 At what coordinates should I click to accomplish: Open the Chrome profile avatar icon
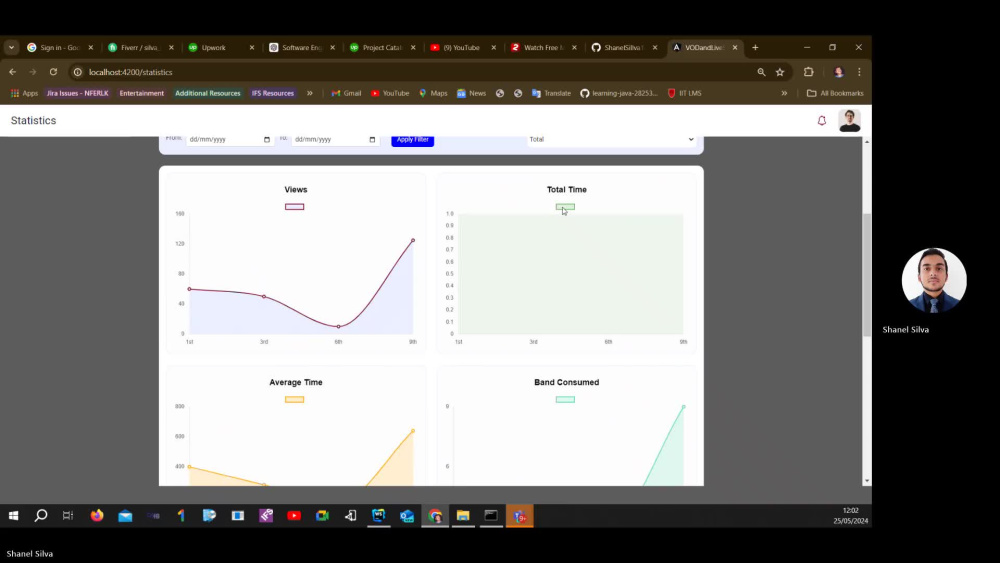839,72
